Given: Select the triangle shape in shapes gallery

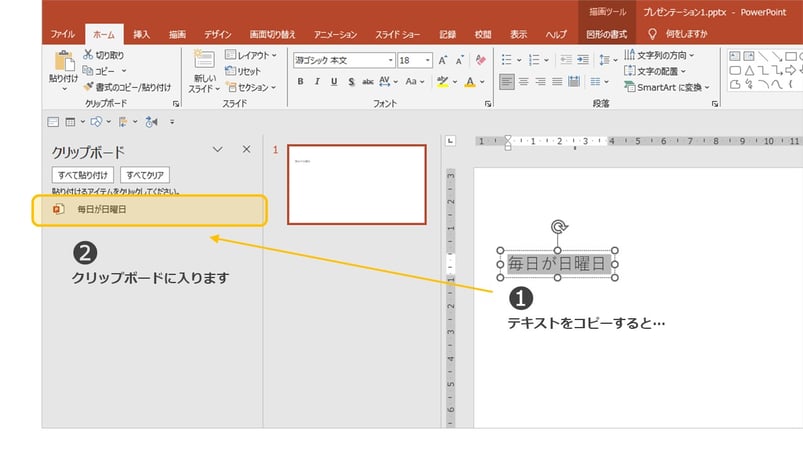Looking at the screenshot, I should [x=749, y=70].
